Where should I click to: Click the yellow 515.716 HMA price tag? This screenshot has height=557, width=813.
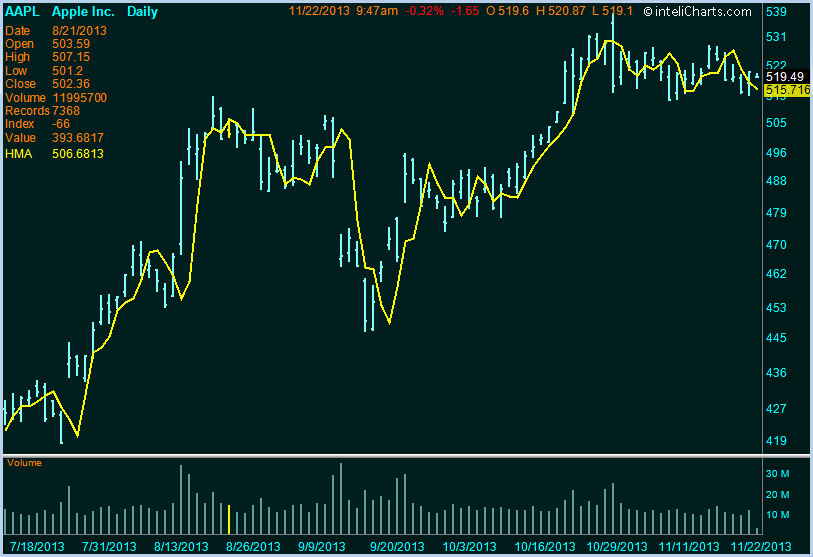[x=787, y=90]
